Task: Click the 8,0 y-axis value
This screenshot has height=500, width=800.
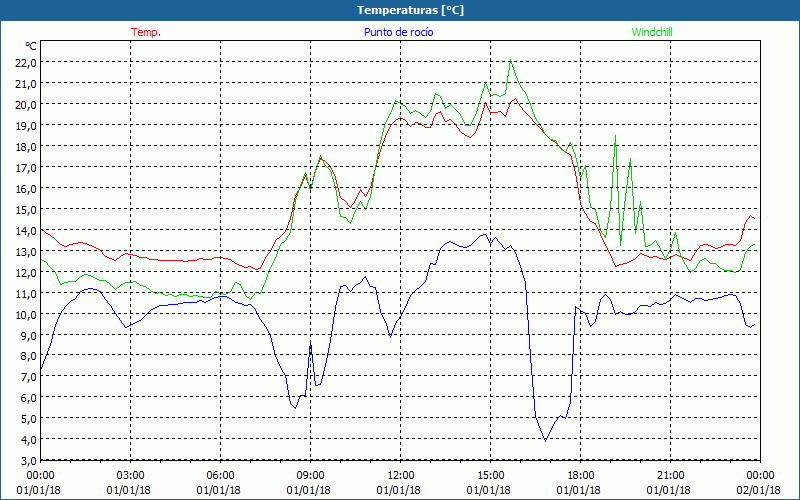Action: (28, 356)
